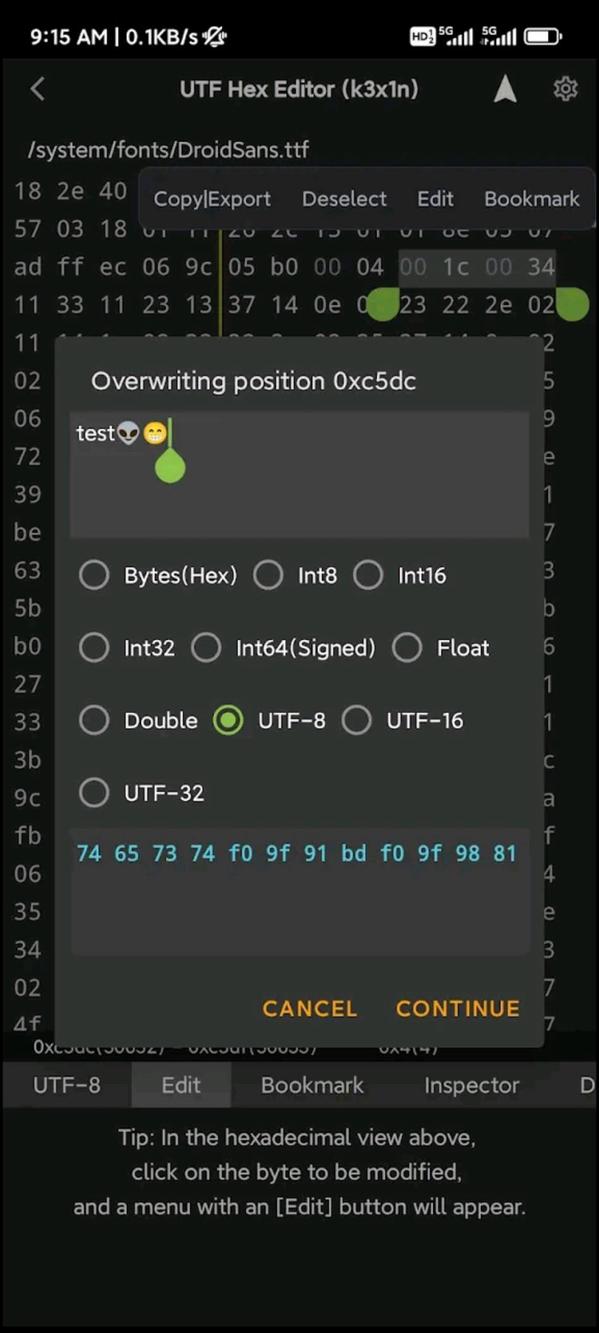The height and width of the screenshot is (1333, 599).
Task: Select Int32 as the data type
Action: coord(94,647)
